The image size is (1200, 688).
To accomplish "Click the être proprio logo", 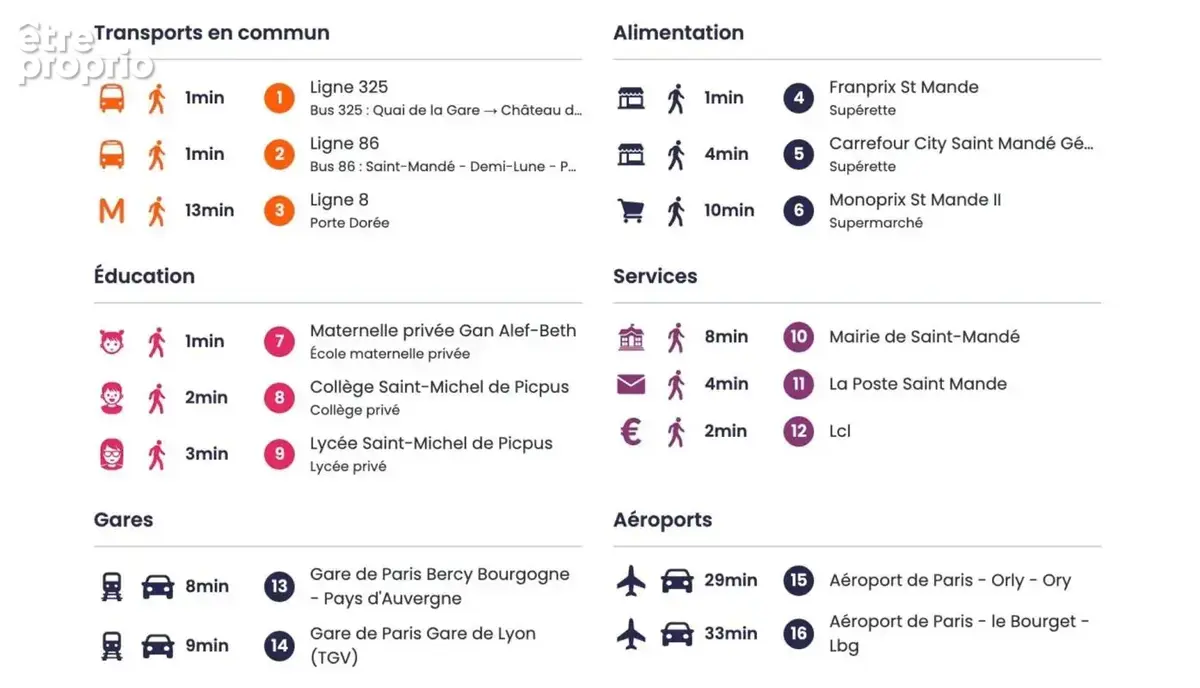I will pyautogui.click(x=86, y=51).
